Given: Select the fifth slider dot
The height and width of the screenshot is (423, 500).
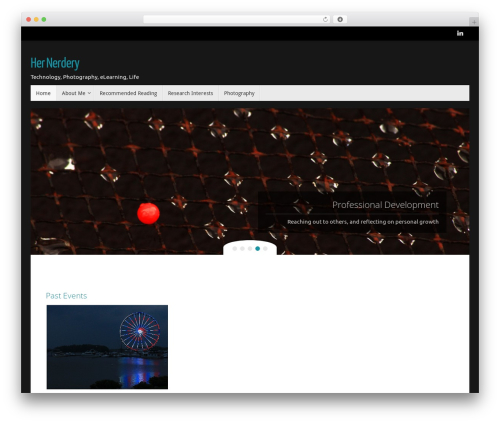Looking at the screenshot, I should coord(265,248).
